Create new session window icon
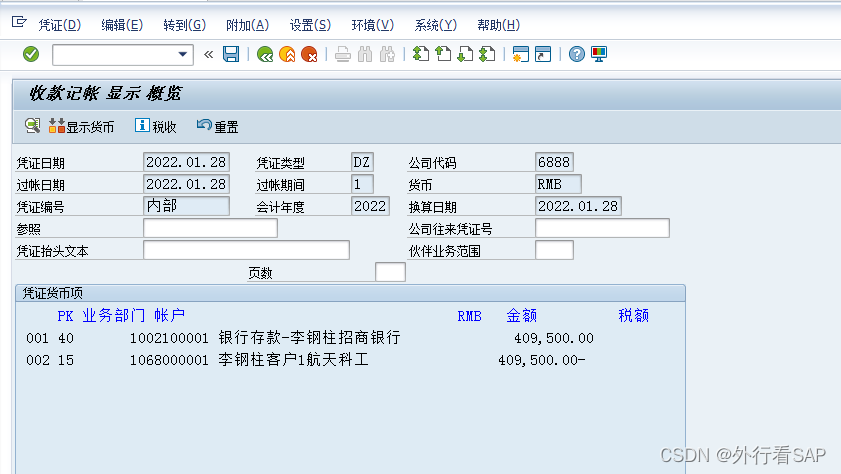 pos(520,54)
